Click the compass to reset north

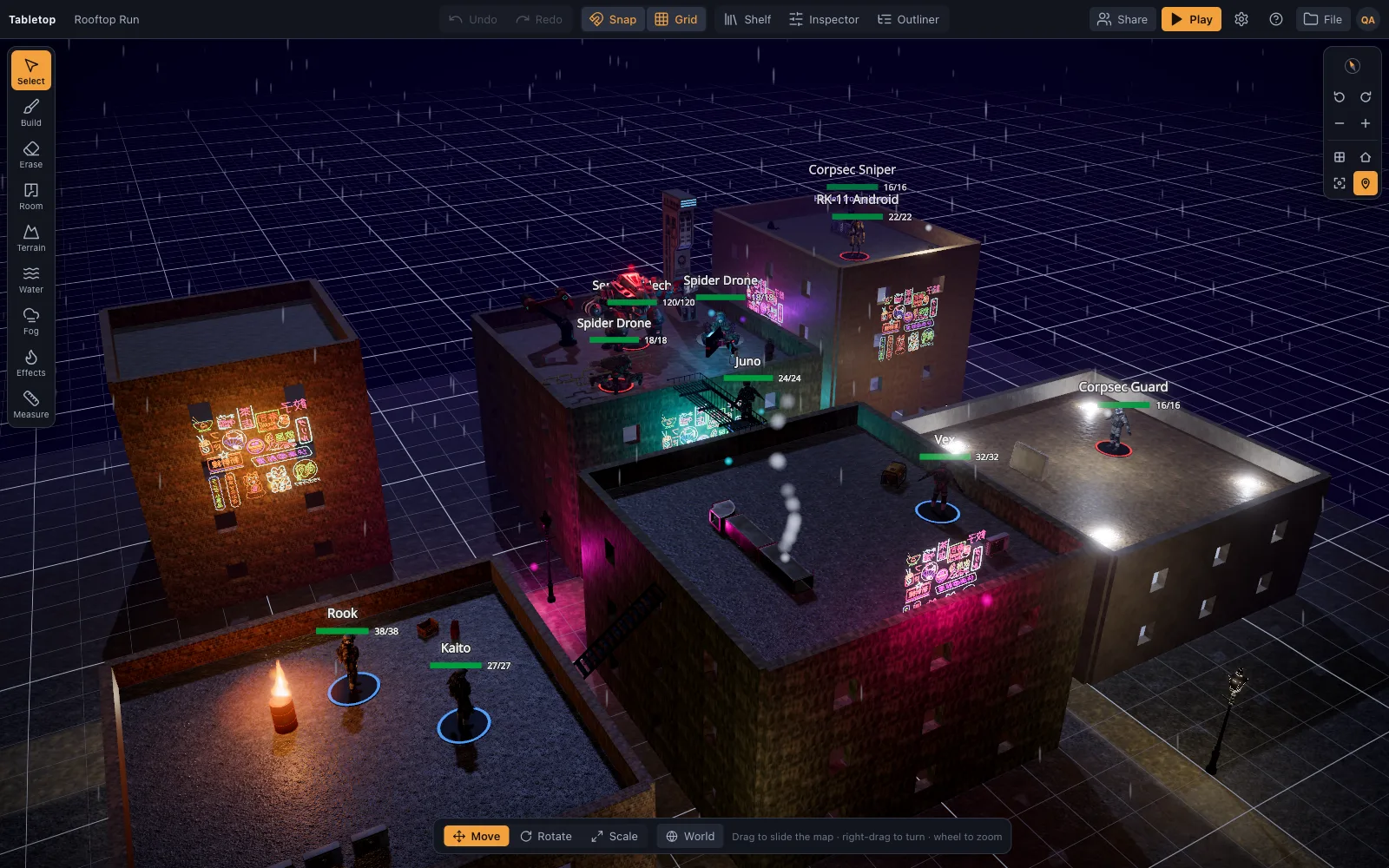tap(1353, 66)
